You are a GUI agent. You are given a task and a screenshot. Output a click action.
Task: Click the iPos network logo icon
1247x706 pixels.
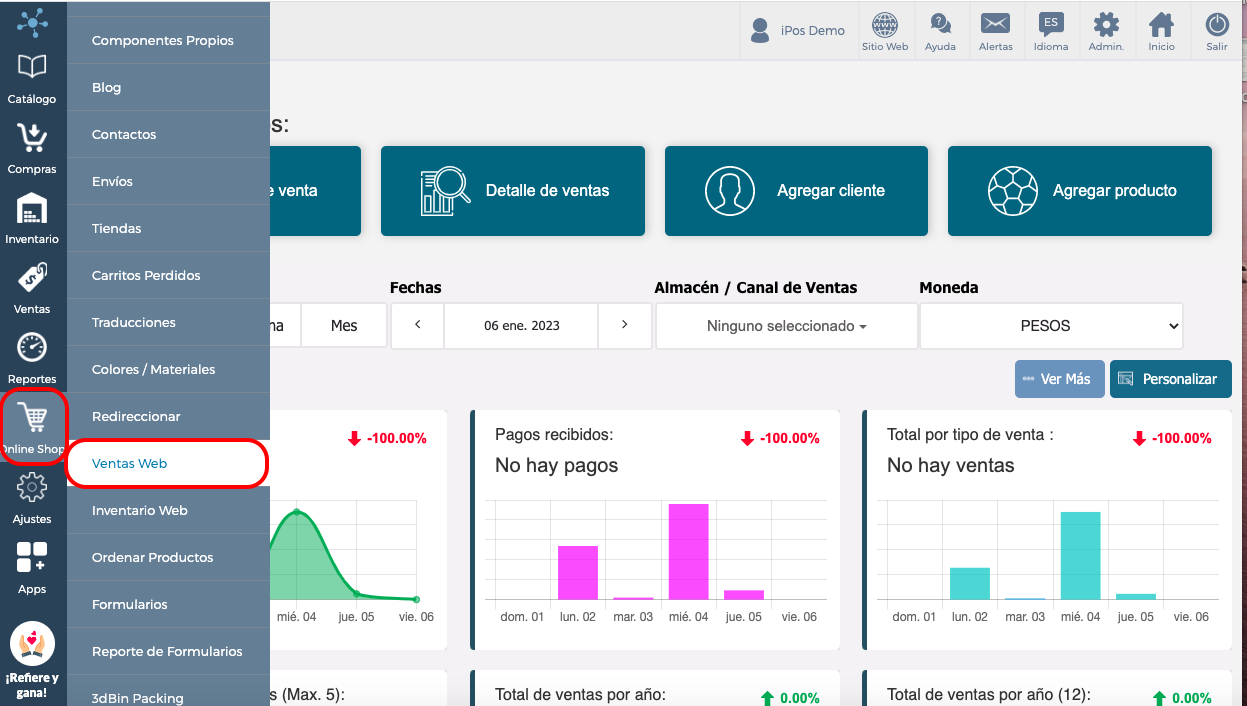(x=32, y=21)
